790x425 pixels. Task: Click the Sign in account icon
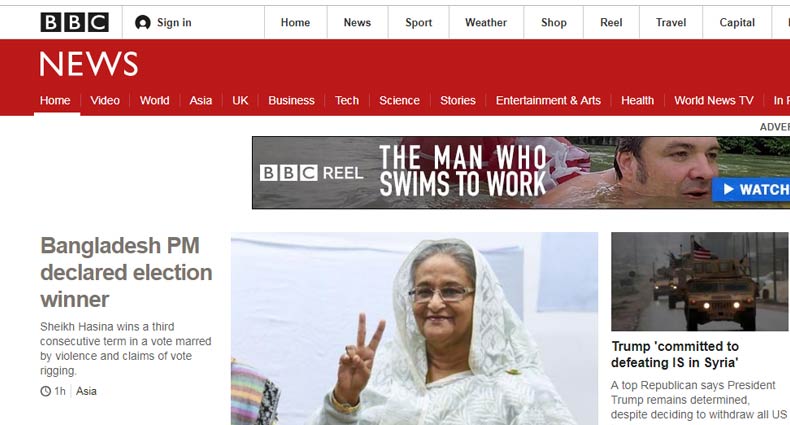[143, 23]
